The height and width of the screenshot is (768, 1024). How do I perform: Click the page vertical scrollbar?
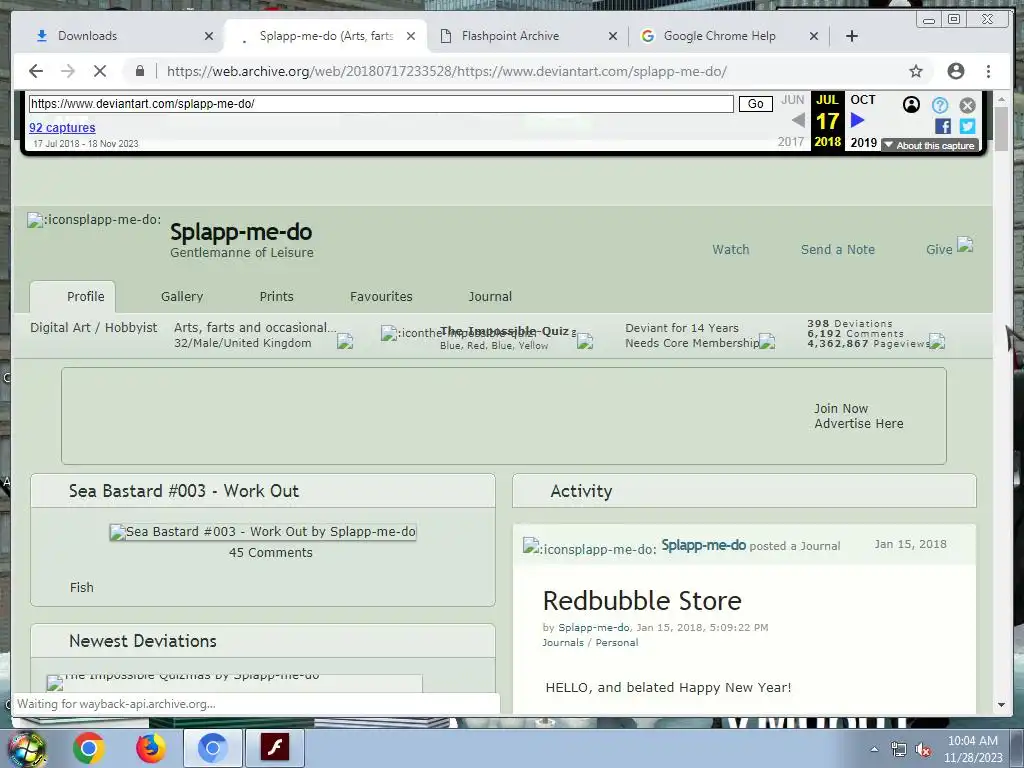click(1001, 129)
